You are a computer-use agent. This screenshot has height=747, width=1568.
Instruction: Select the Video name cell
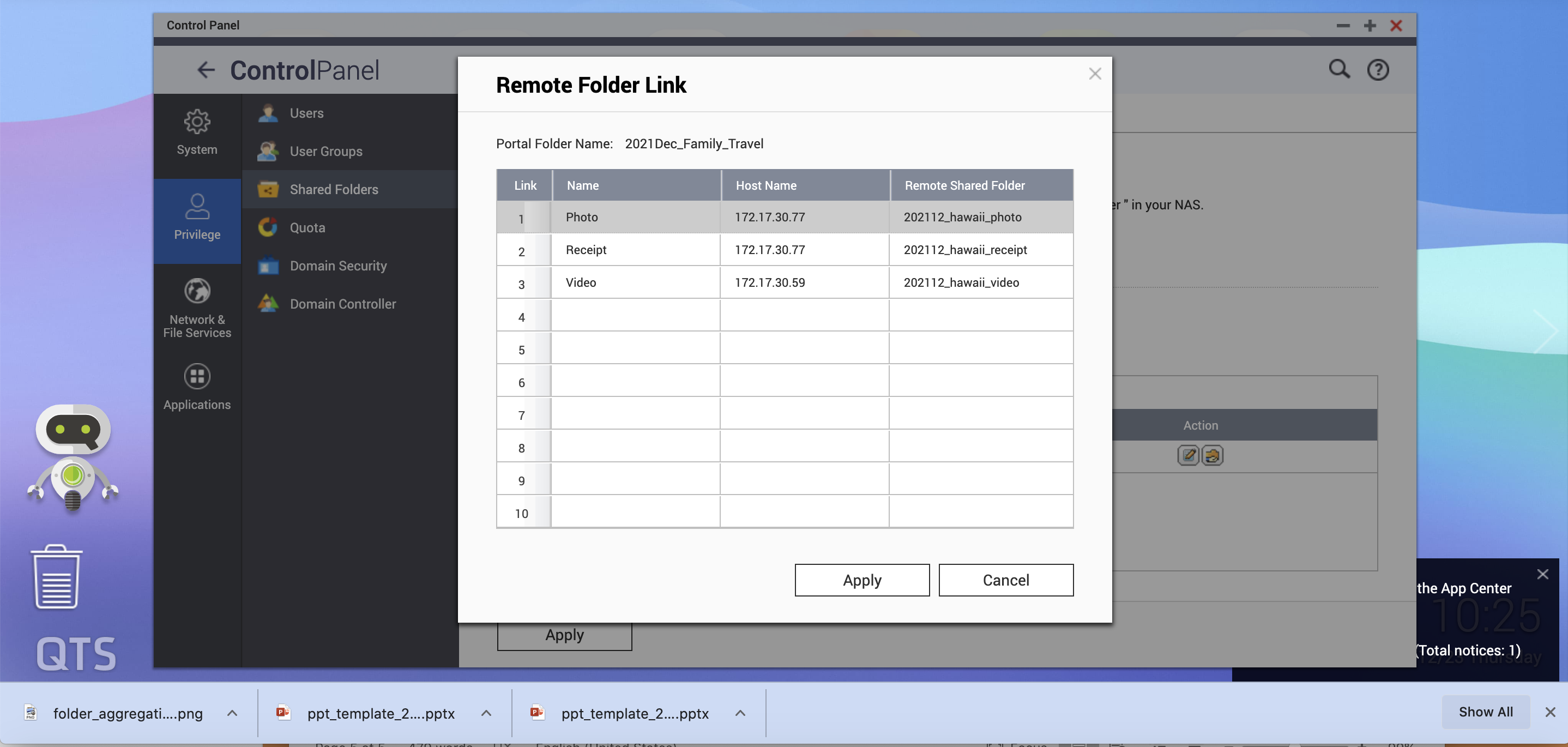tap(636, 282)
